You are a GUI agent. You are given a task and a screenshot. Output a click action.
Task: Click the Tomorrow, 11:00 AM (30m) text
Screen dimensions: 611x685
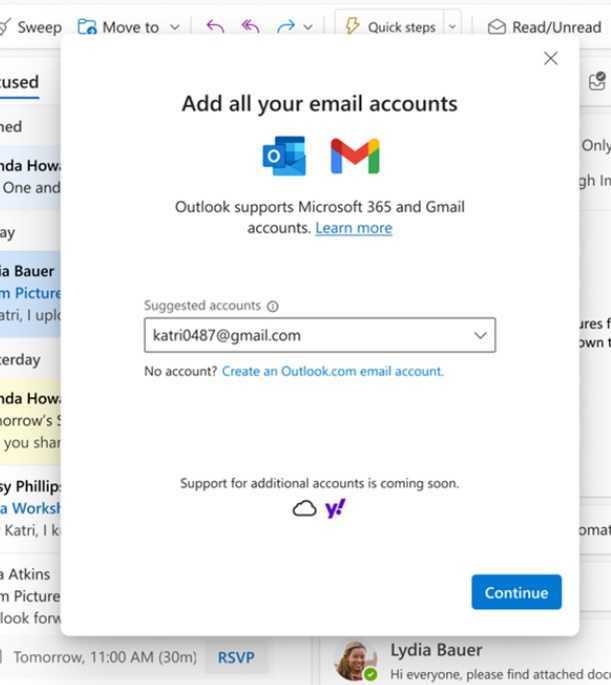(105, 657)
